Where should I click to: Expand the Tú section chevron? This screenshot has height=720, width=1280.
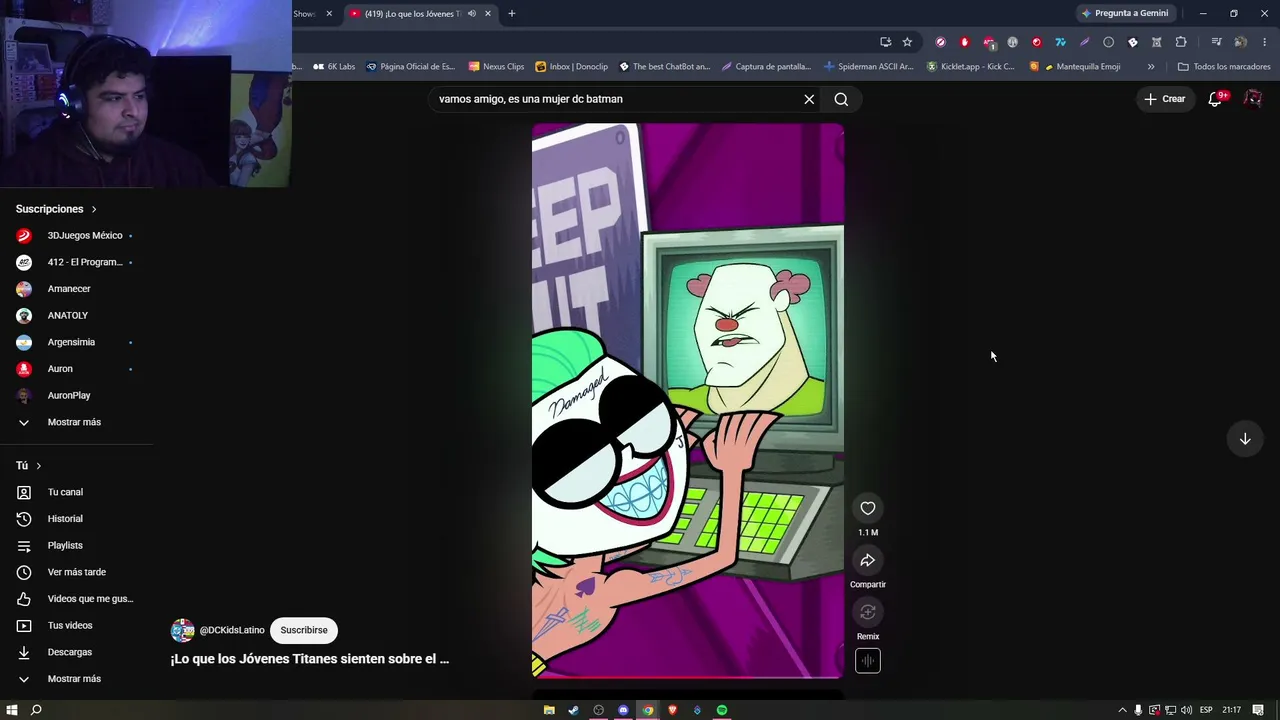pos(39,466)
